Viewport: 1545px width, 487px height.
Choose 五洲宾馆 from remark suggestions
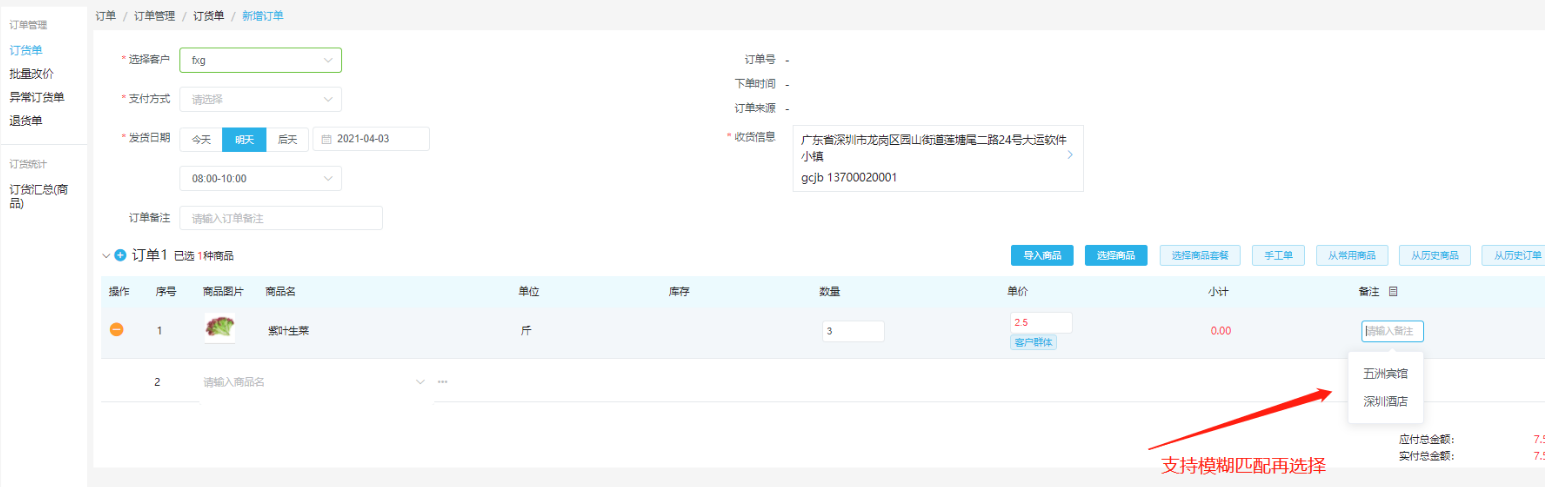[x=1386, y=373]
